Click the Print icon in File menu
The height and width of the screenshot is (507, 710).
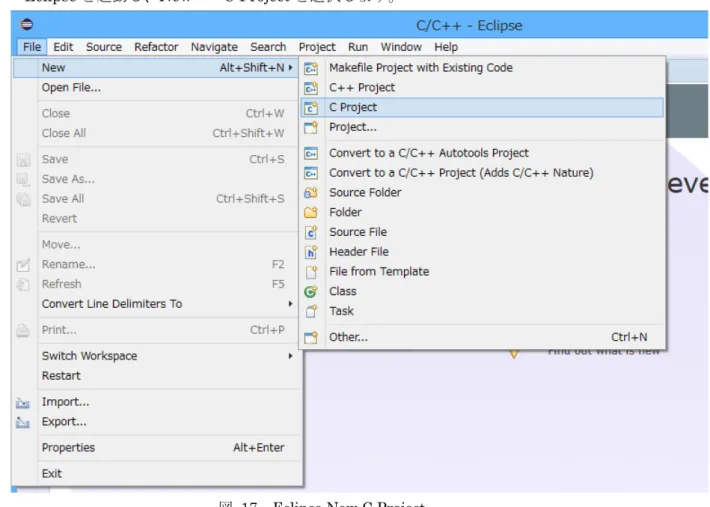click(23, 330)
